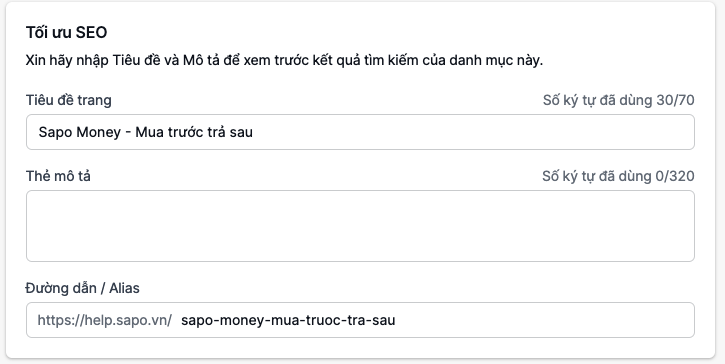Click the 'Tiêu đề trang' field label
The image size is (725, 364).
pos(68,100)
